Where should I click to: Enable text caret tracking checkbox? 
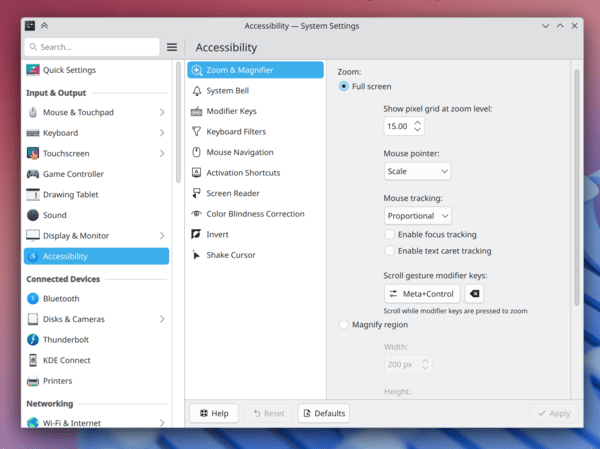[390, 251]
